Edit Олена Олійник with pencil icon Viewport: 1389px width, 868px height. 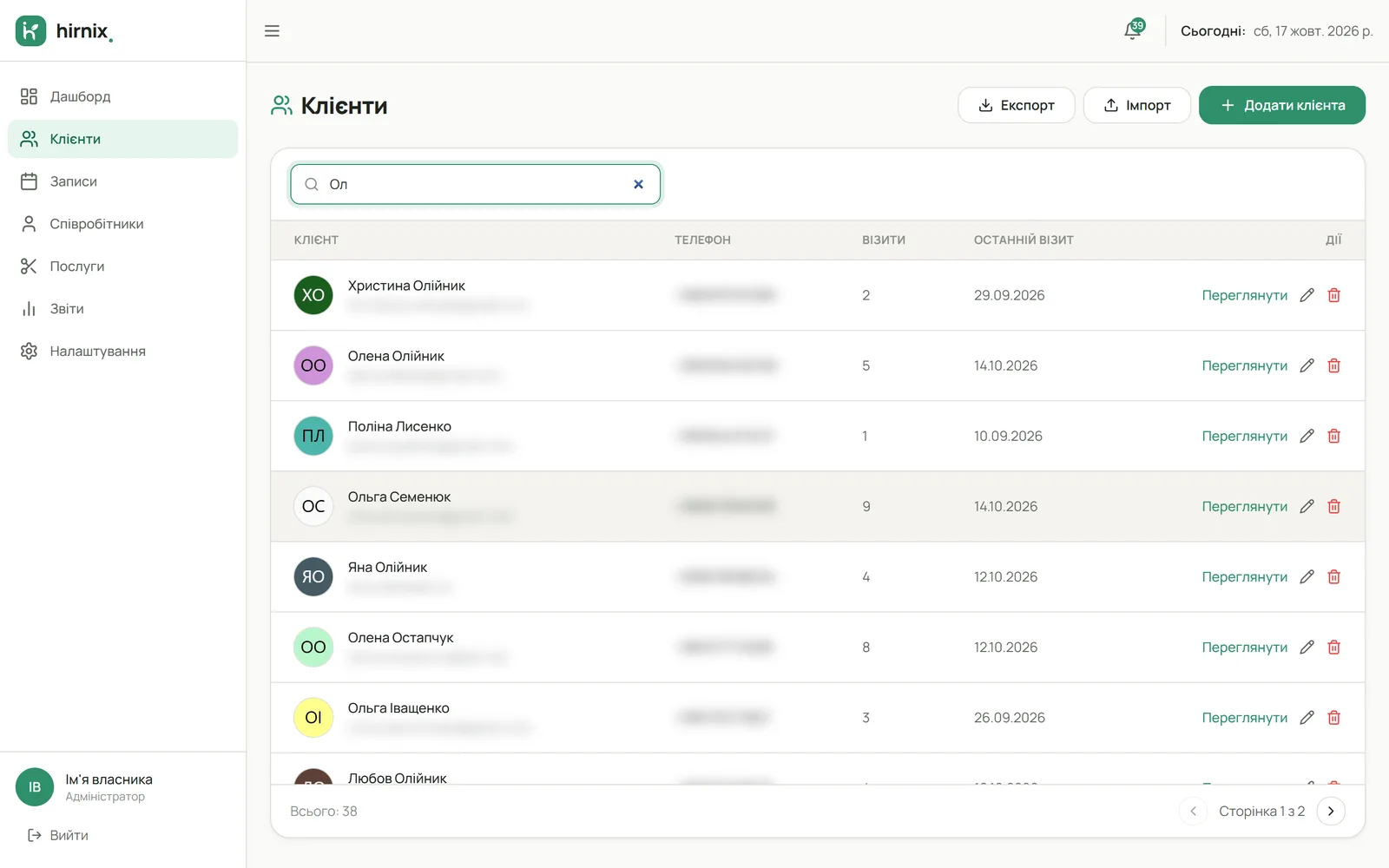pos(1307,365)
